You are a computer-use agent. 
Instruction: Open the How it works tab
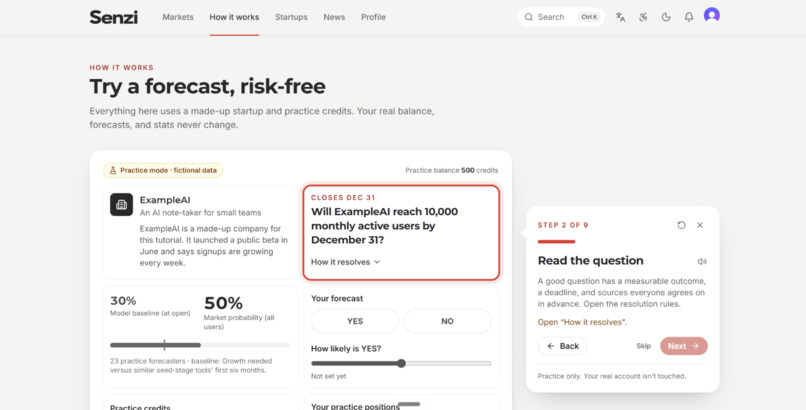pos(234,17)
